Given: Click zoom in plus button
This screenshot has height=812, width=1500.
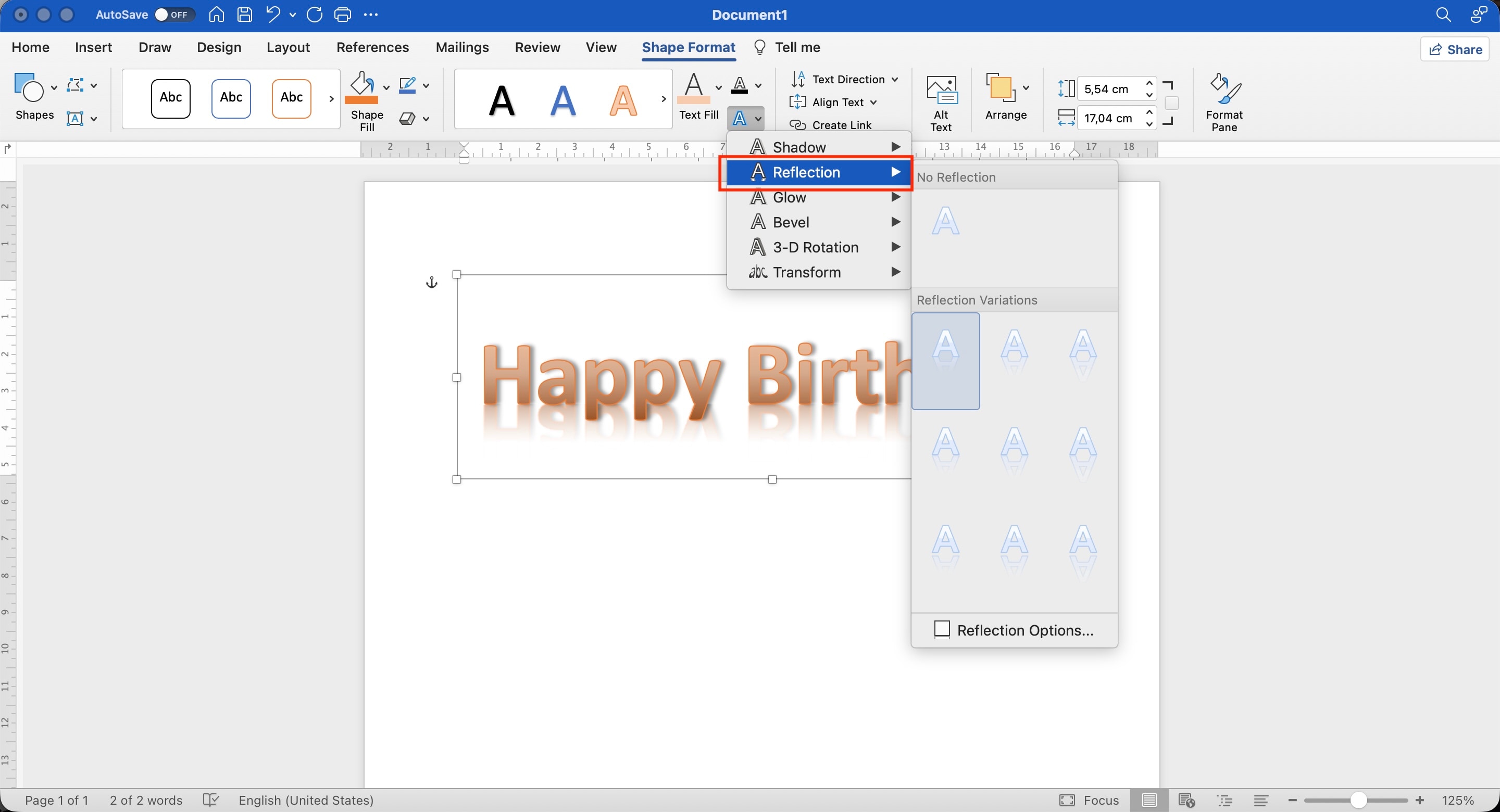Looking at the screenshot, I should tap(1420, 801).
